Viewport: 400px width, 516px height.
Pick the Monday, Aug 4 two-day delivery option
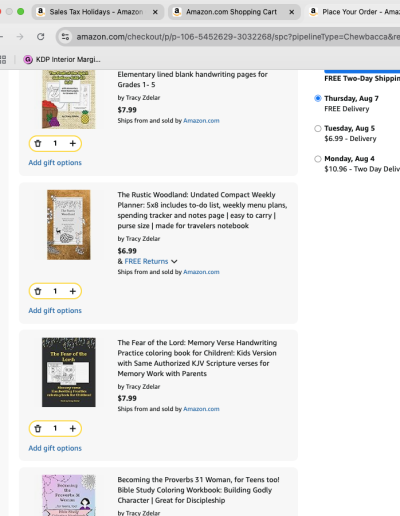tap(318, 159)
